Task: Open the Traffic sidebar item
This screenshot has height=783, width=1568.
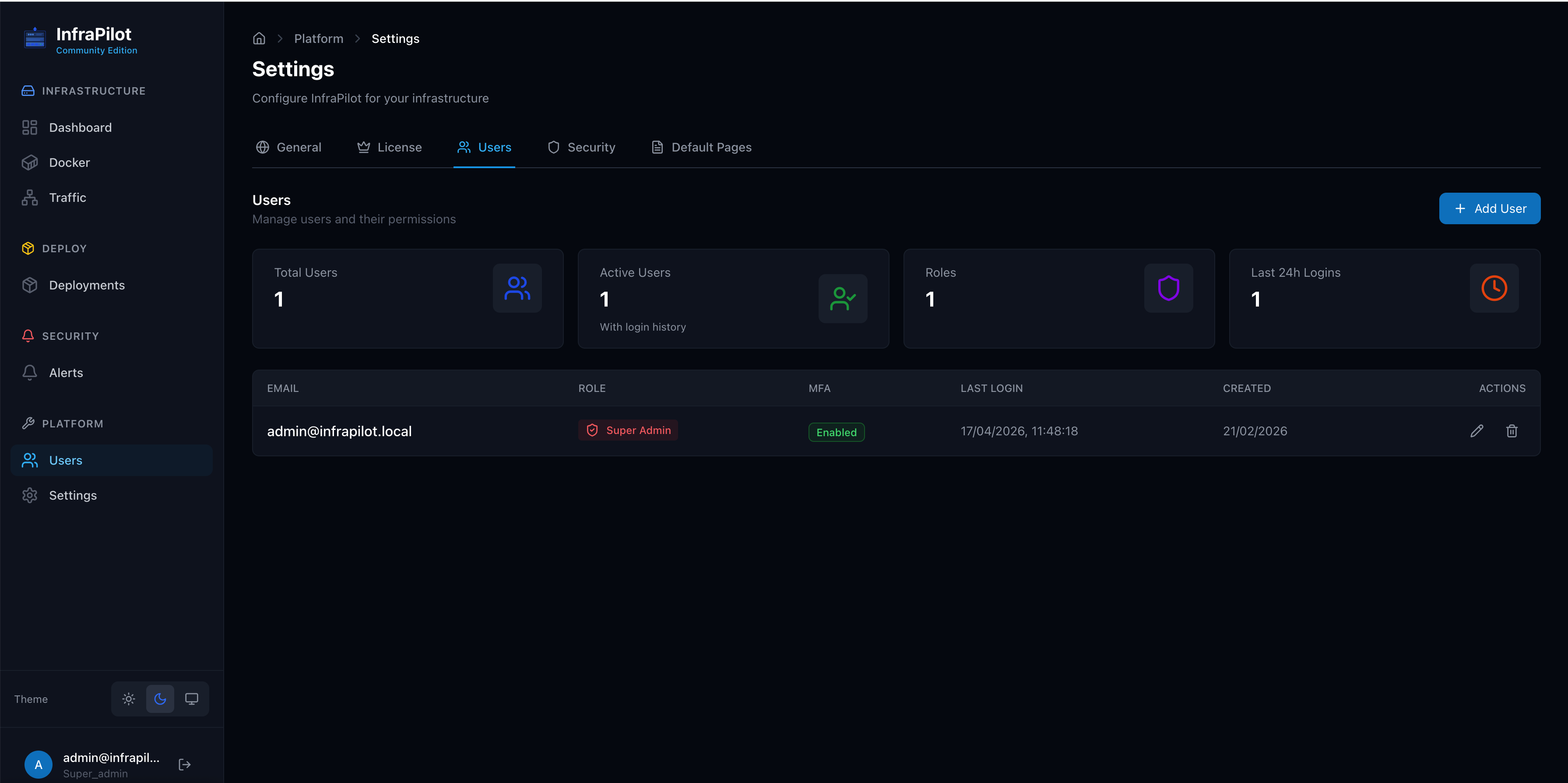Action: [111, 197]
